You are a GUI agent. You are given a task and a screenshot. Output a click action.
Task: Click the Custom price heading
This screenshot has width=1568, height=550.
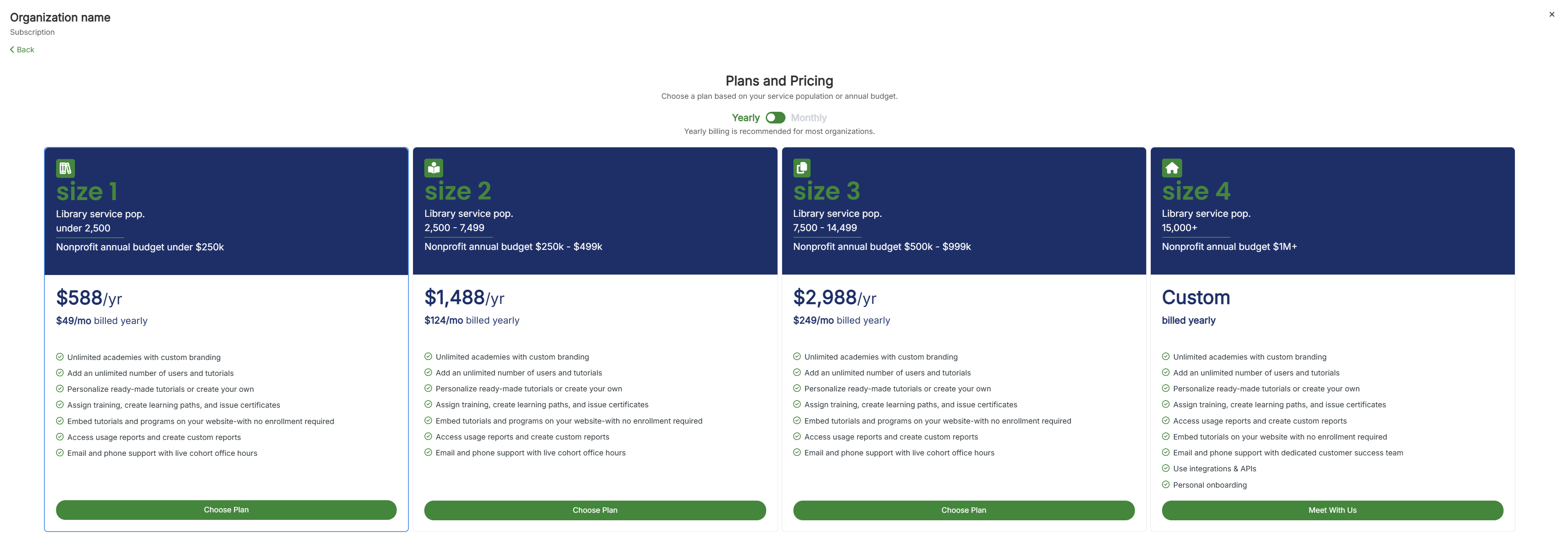[1196, 297]
